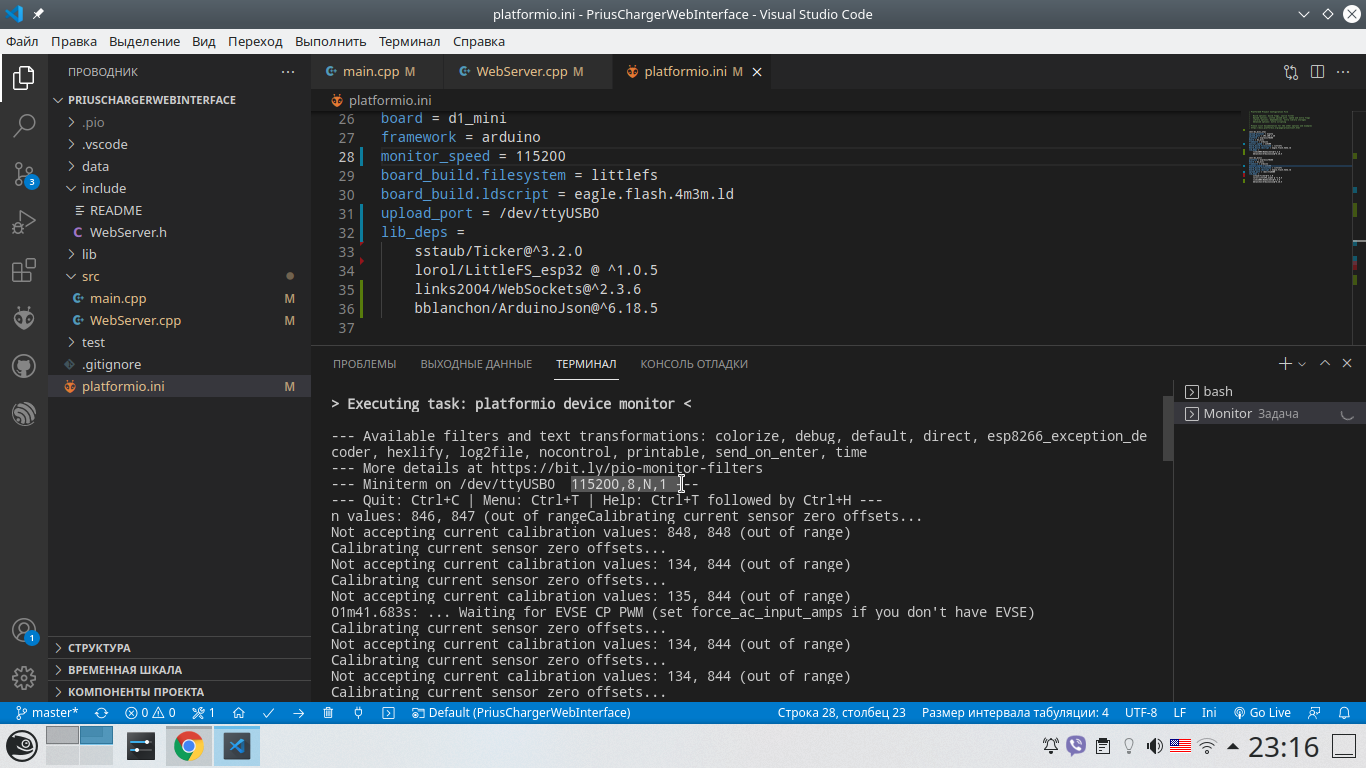1366x768 pixels.
Task: Maximize the terminal panel with the up chevron
Action: [x=1325, y=364]
